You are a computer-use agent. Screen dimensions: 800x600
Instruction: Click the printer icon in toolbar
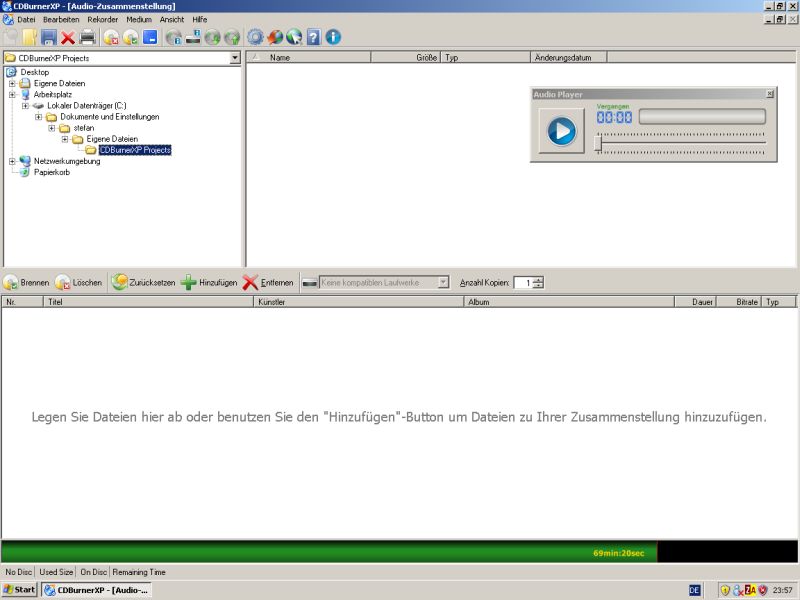pyautogui.click(x=88, y=38)
